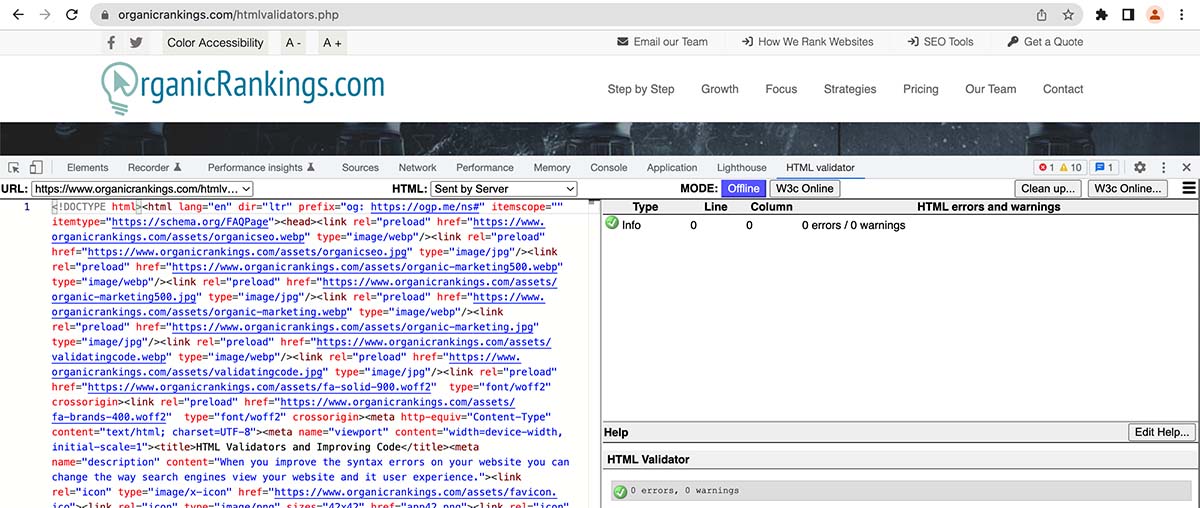Image resolution: width=1200 pixels, height=508 pixels.
Task: Click the share icon in the address bar
Action: (x=1042, y=15)
